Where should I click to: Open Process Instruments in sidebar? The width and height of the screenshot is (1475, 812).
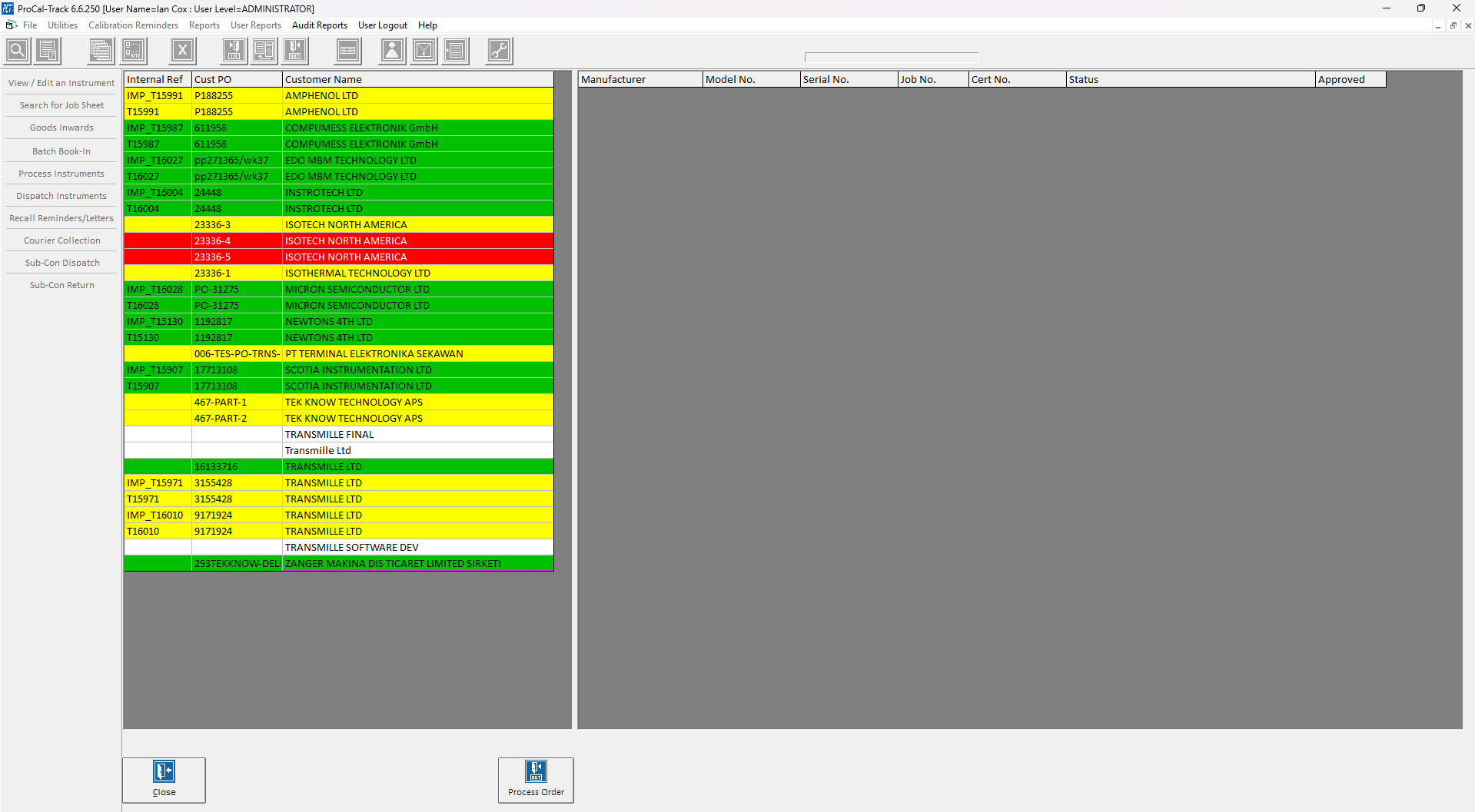click(x=61, y=174)
